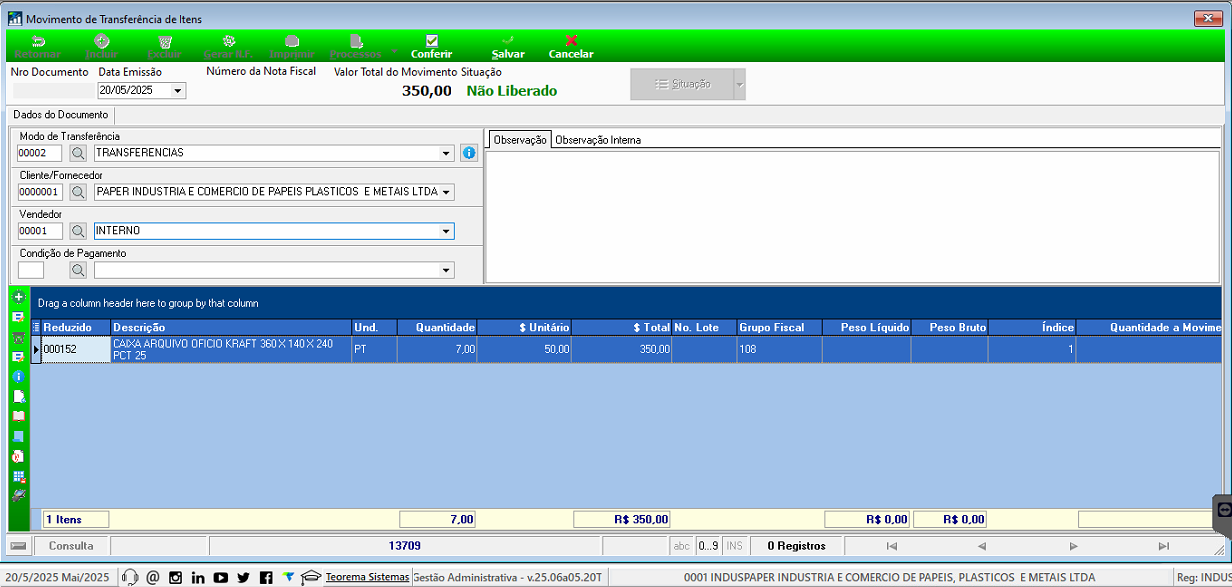The image size is (1232, 587).
Task: Click the sidebar document page icon
Action: coord(18,396)
